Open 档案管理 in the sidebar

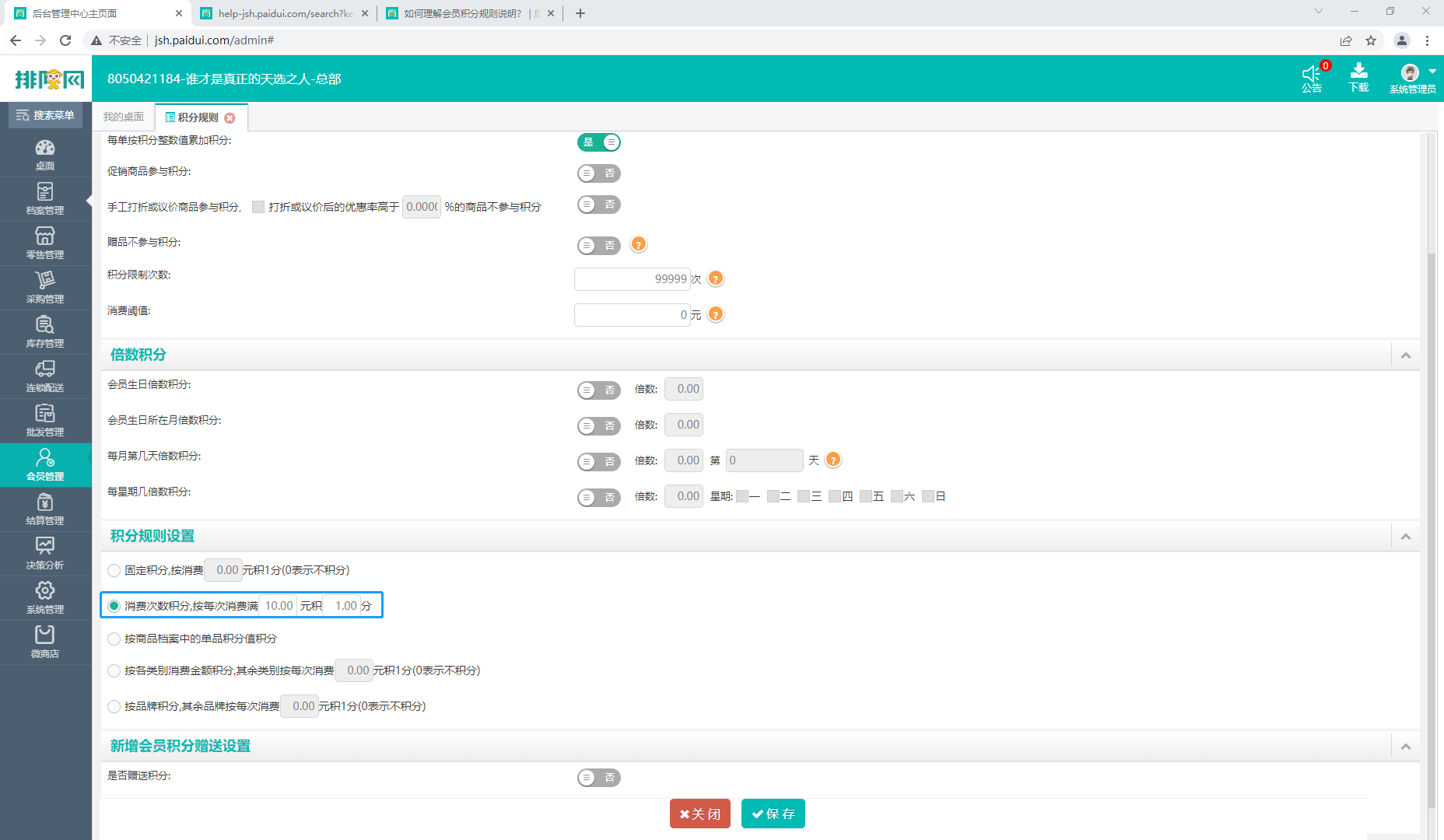pos(45,199)
